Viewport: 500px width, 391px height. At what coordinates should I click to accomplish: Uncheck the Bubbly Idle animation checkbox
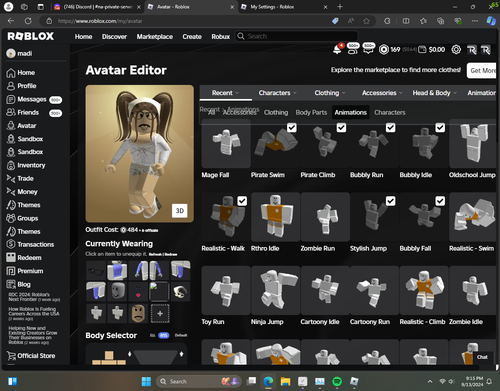point(440,128)
